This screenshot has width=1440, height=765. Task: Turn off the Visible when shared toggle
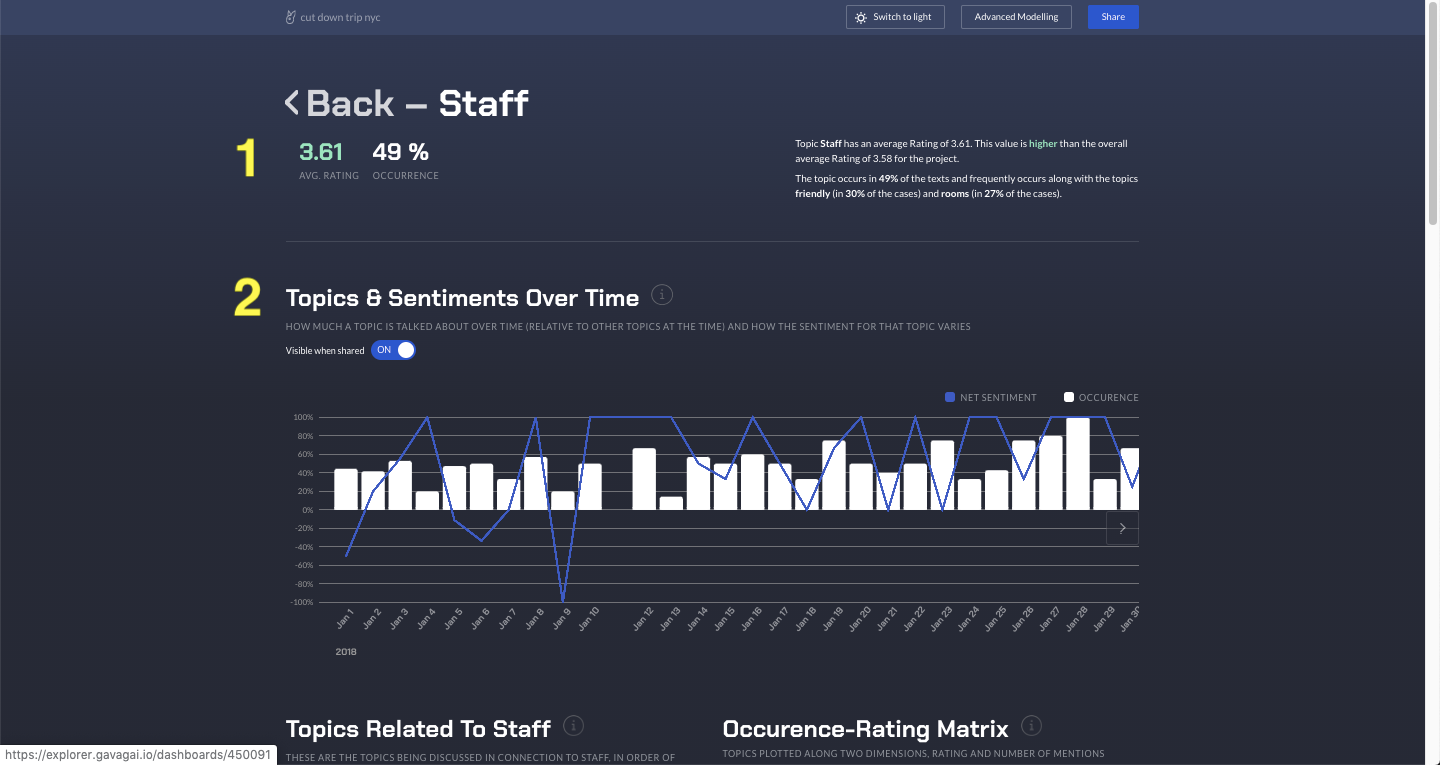tap(393, 350)
